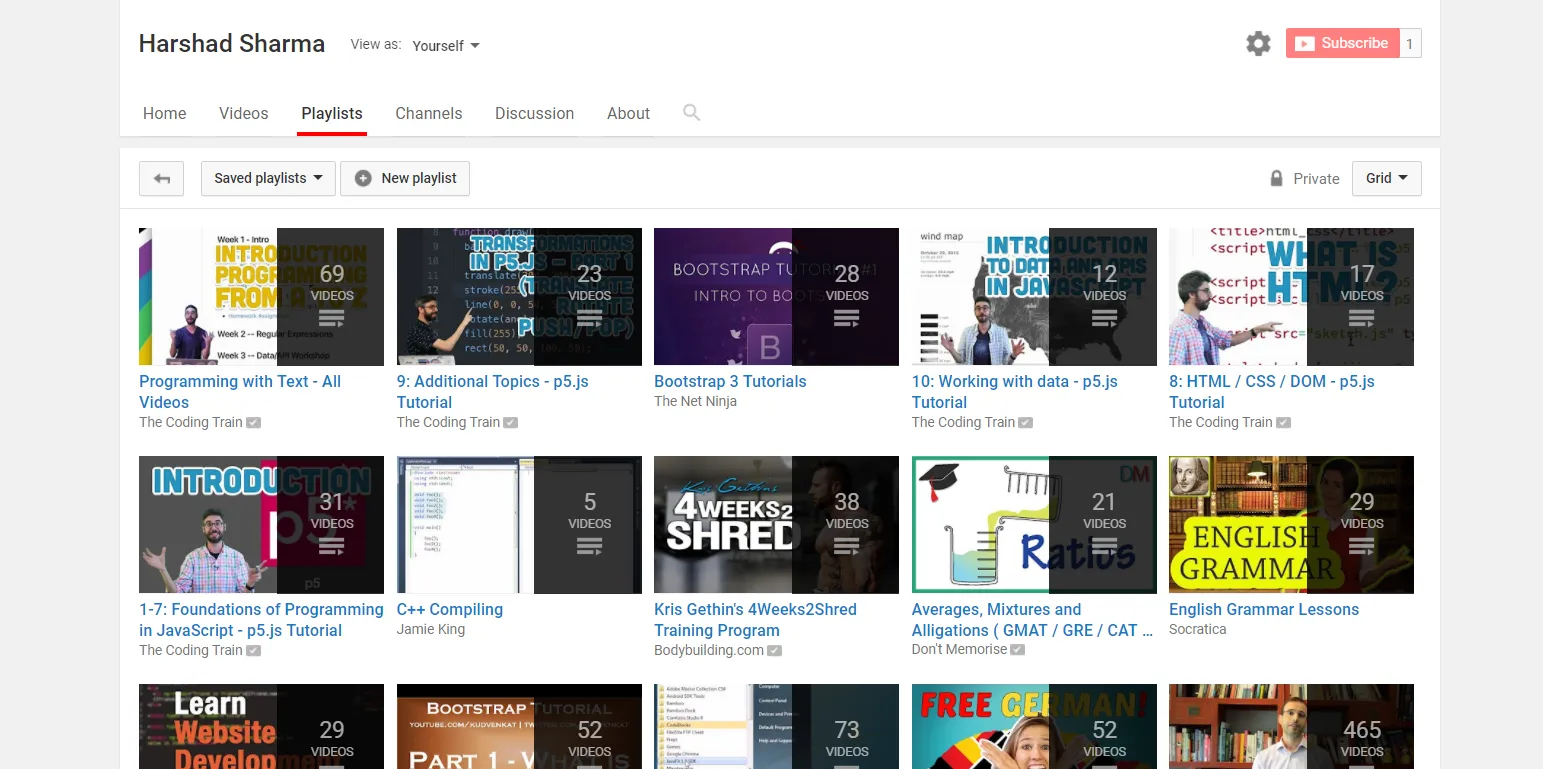Open the View as Yourself dropdown
This screenshot has height=769, width=1543.
pyautogui.click(x=446, y=45)
